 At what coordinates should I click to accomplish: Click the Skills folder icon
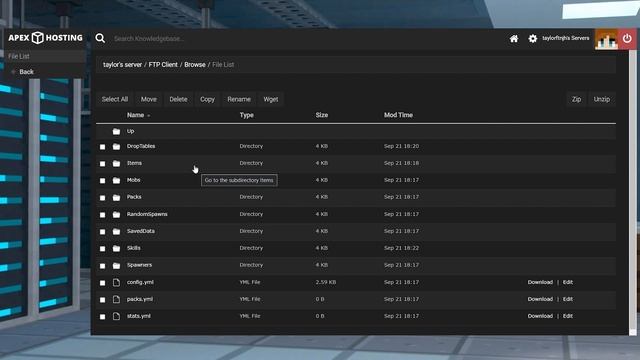pos(116,248)
